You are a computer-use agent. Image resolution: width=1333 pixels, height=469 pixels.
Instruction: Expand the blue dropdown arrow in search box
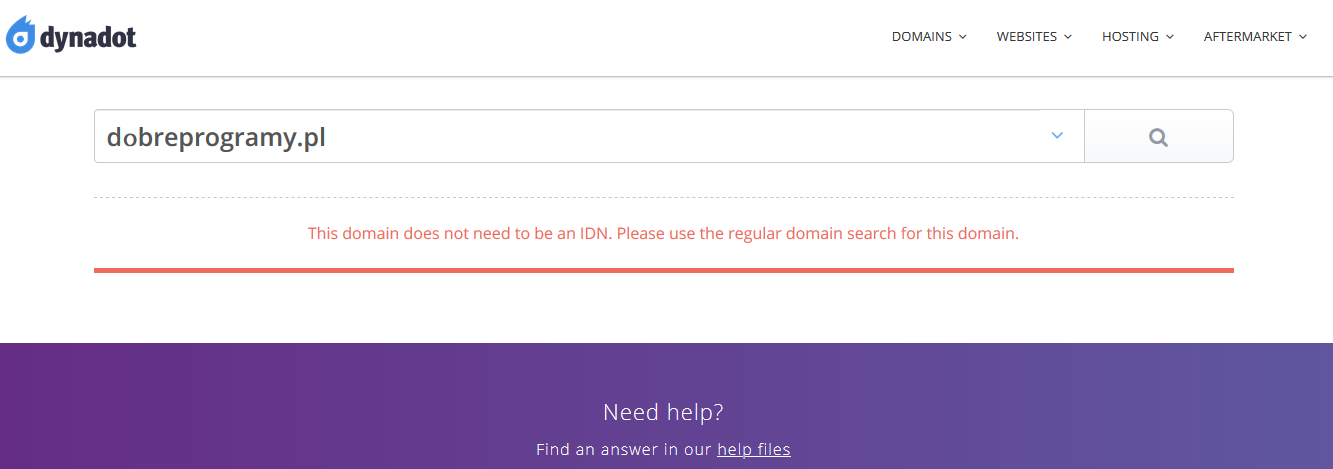tap(1057, 136)
